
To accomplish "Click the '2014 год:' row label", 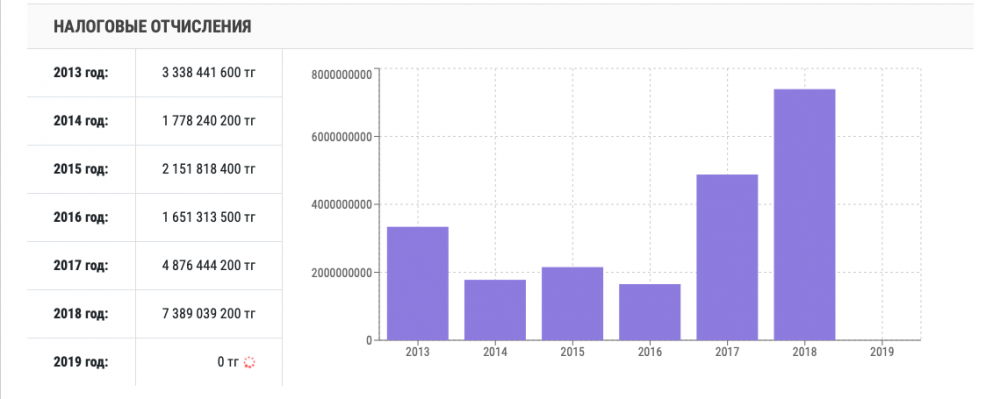I will pyautogui.click(x=81, y=121).
